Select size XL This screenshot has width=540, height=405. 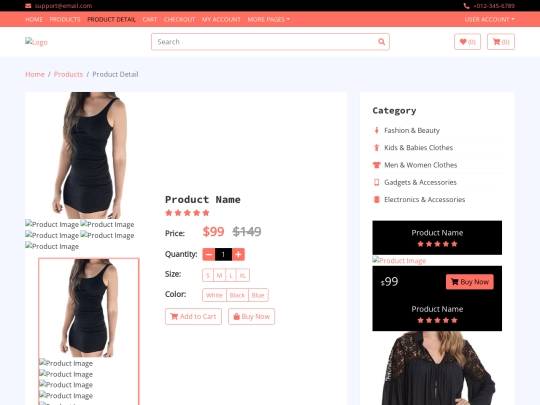pyautogui.click(x=243, y=275)
